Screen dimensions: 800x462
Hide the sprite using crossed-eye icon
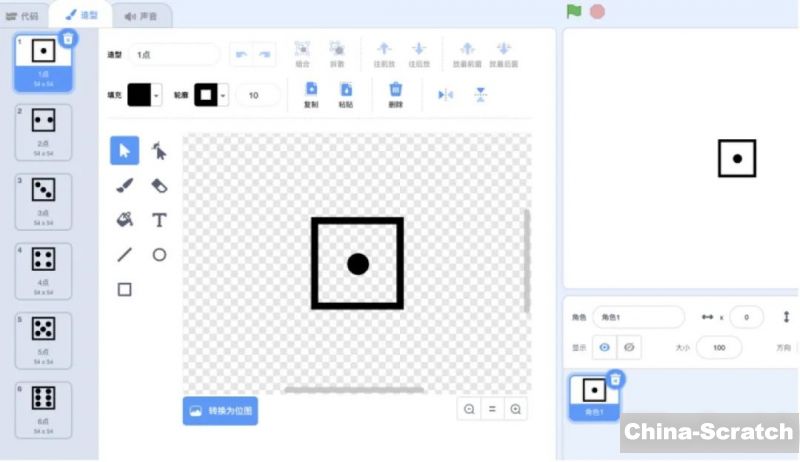[629, 347]
